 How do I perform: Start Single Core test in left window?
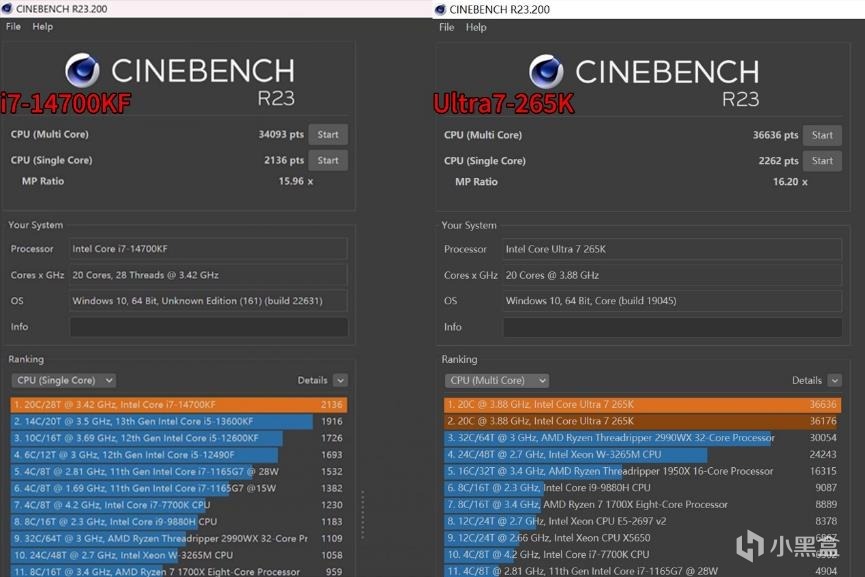coord(328,161)
